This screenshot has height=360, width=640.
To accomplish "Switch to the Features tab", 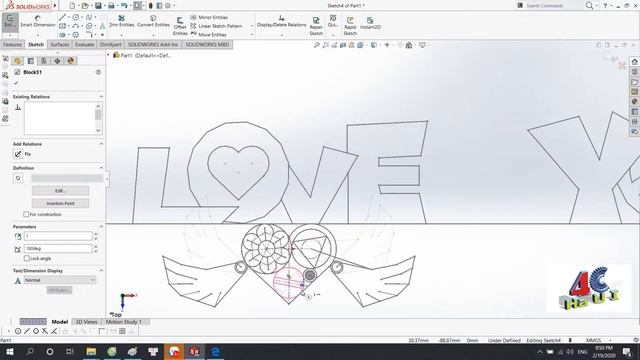I will 12,44.
